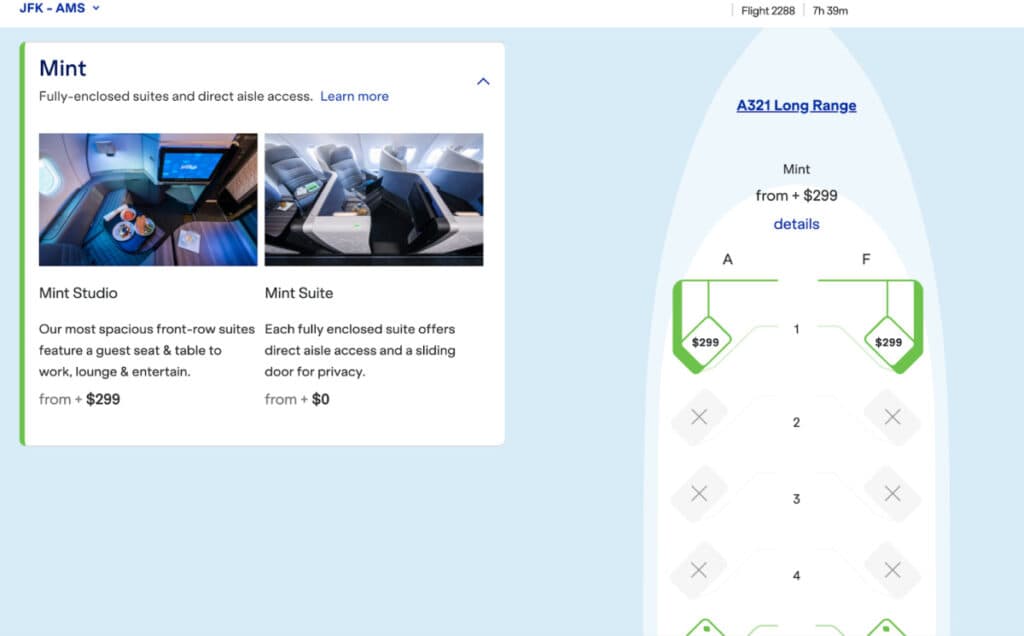Select Mint Studio seat 1A for $299

706,342
